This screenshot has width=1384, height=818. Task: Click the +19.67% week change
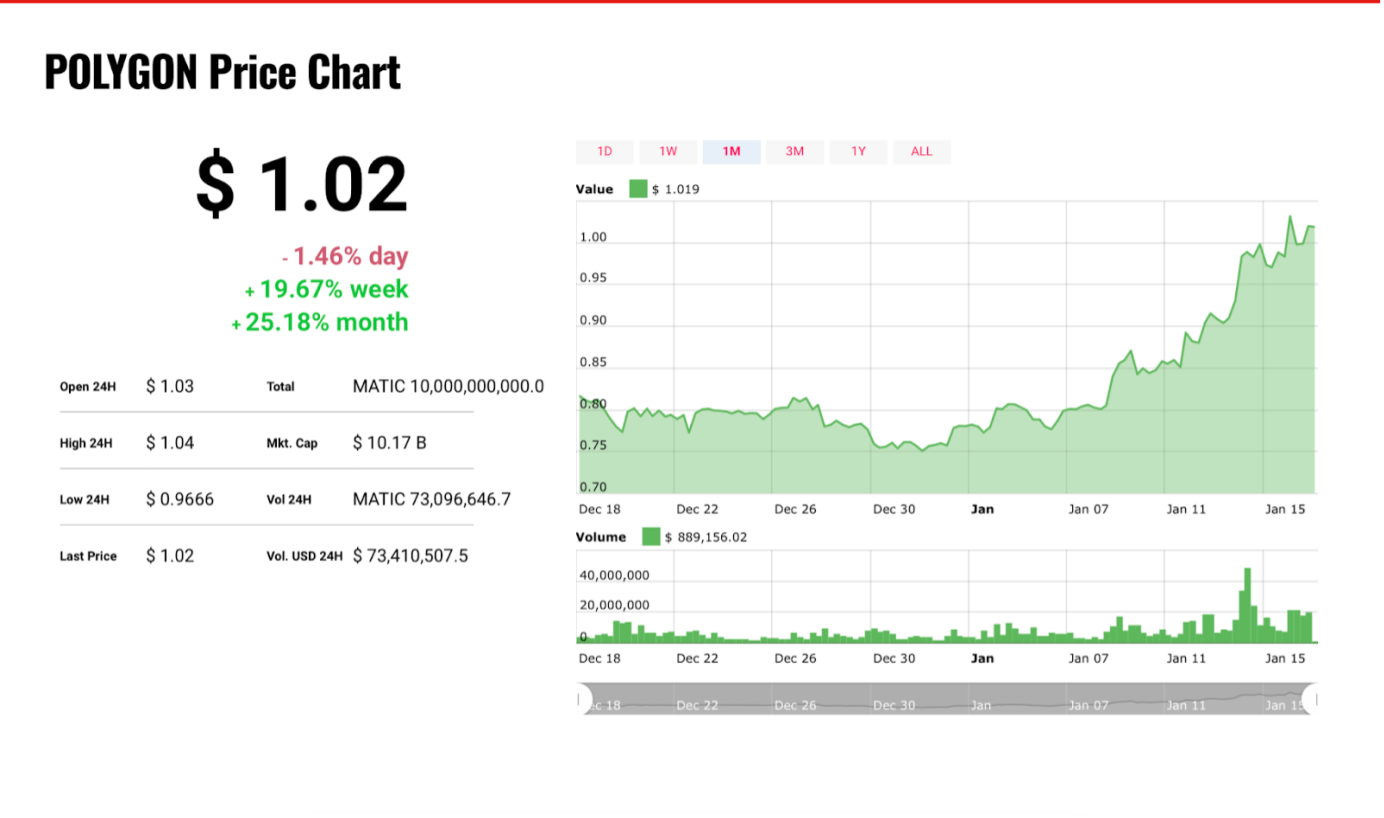point(327,290)
